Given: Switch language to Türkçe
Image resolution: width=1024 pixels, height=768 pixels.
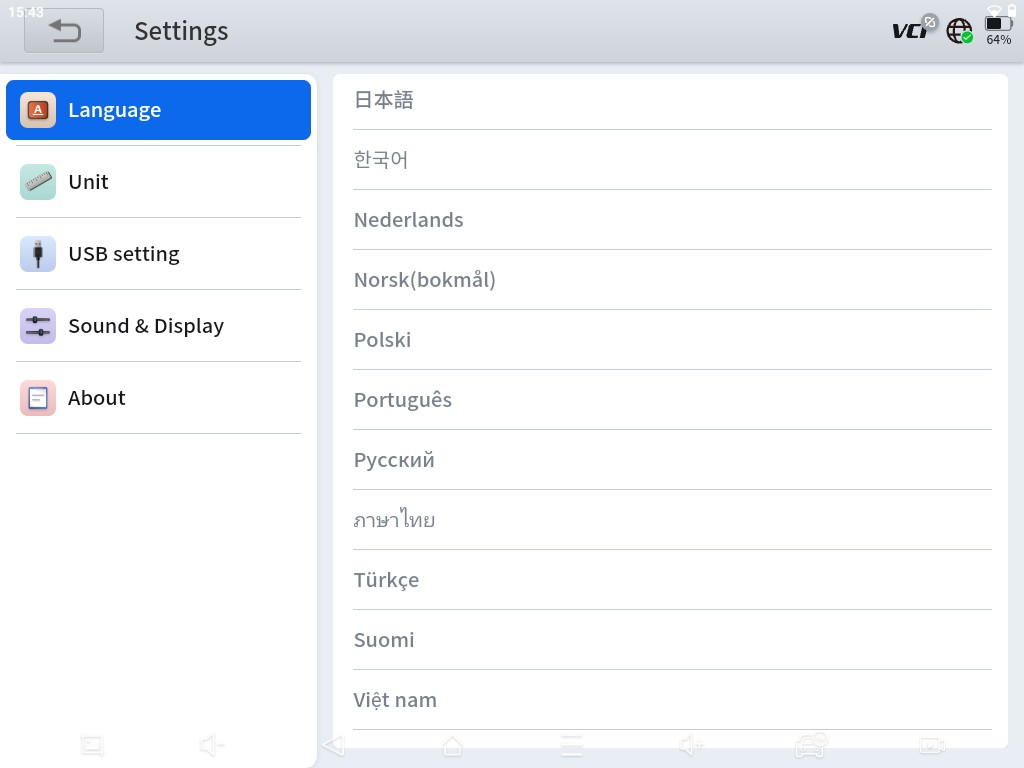Looking at the screenshot, I should [386, 580].
